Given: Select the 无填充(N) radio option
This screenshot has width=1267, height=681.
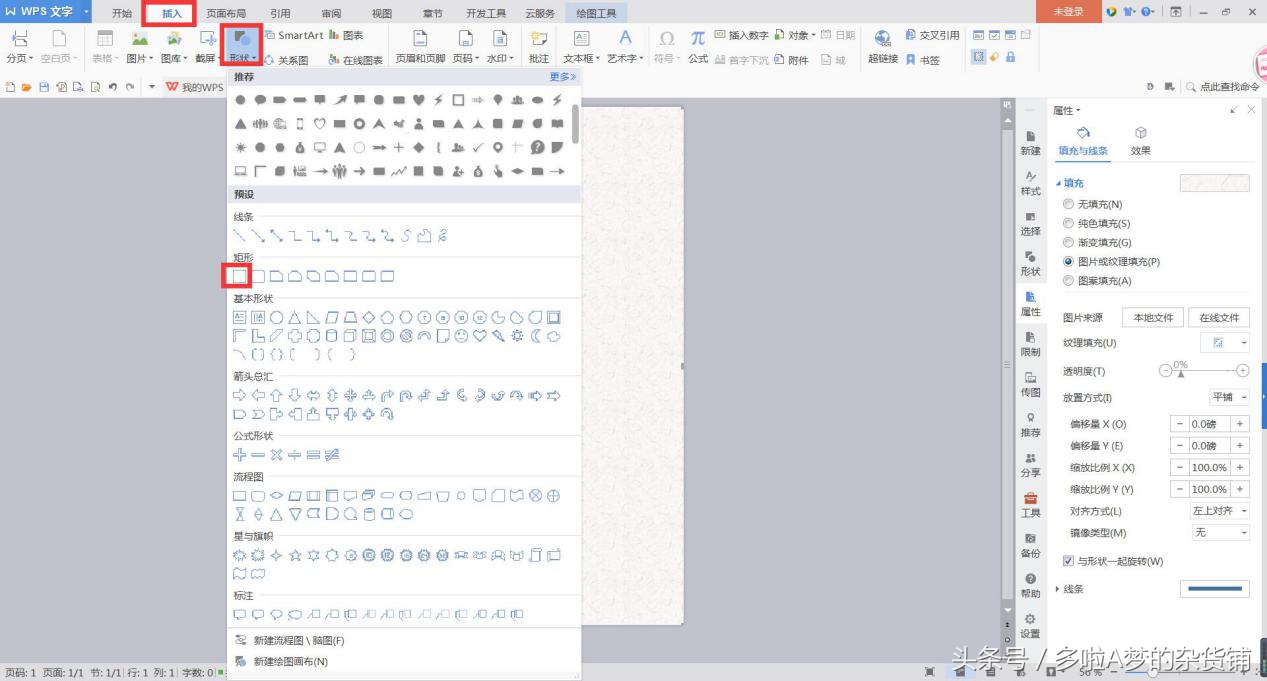Looking at the screenshot, I should click(1069, 204).
